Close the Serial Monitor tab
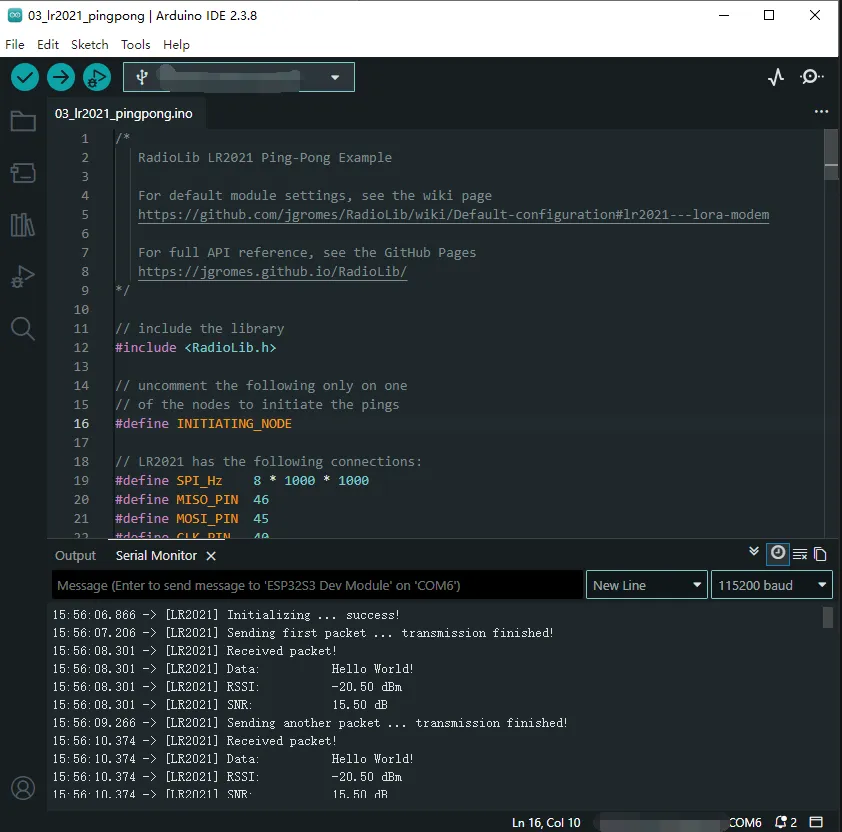This screenshot has height=832, width=842. pos(211,556)
